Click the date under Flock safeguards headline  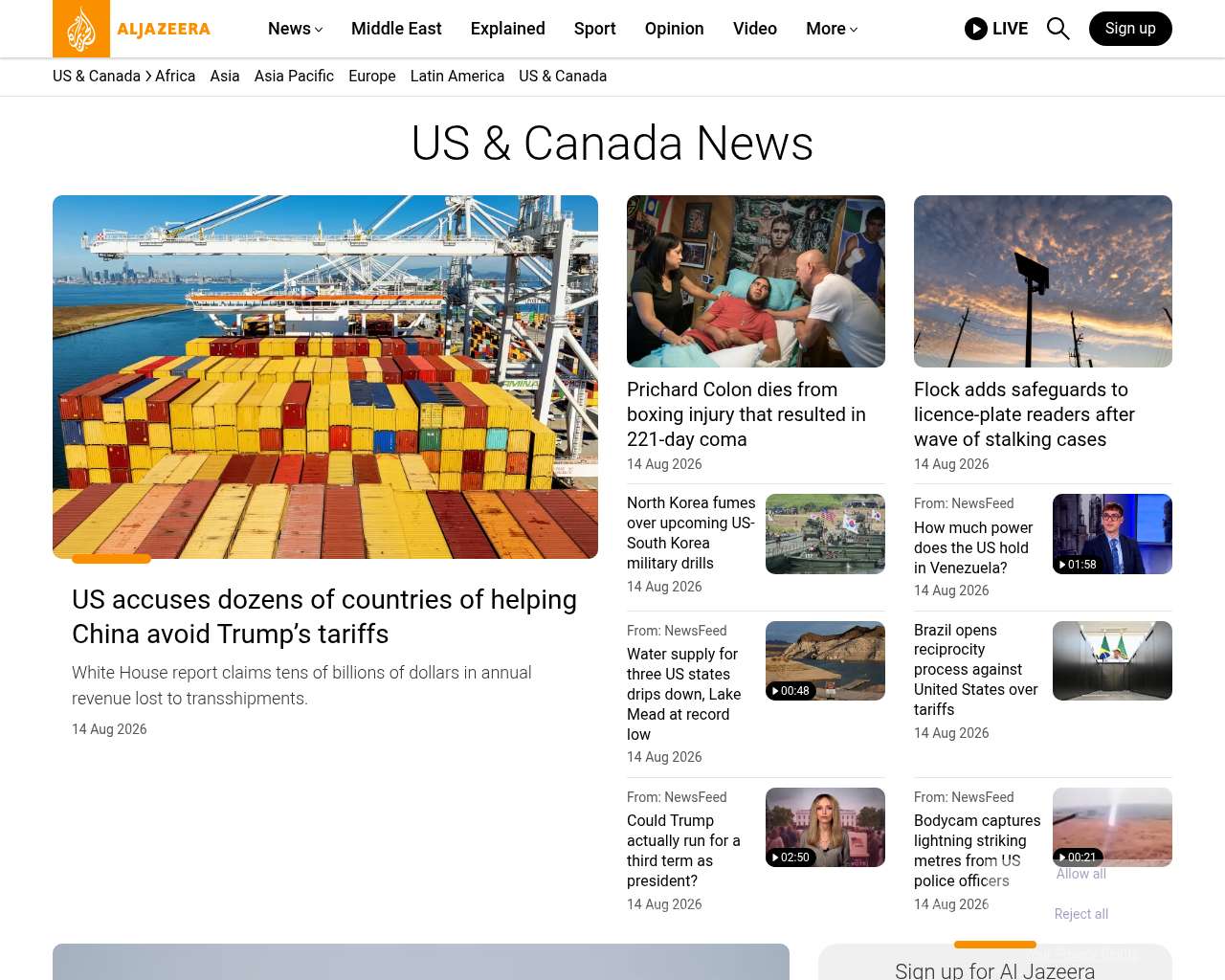(951, 464)
